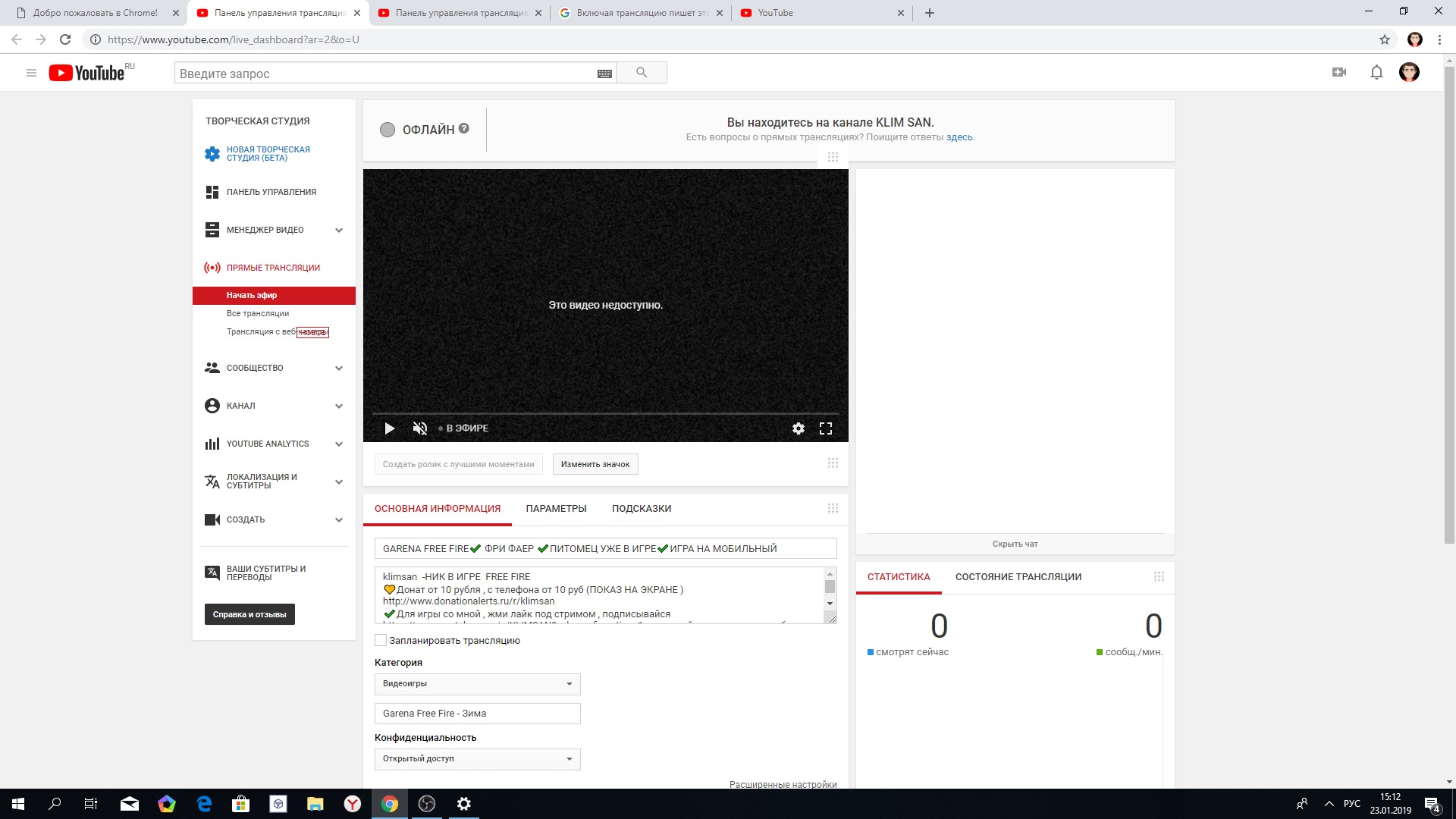
Task: Click the Ваши субтитры и переводы icon
Action: pyautogui.click(x=211, y=573)
